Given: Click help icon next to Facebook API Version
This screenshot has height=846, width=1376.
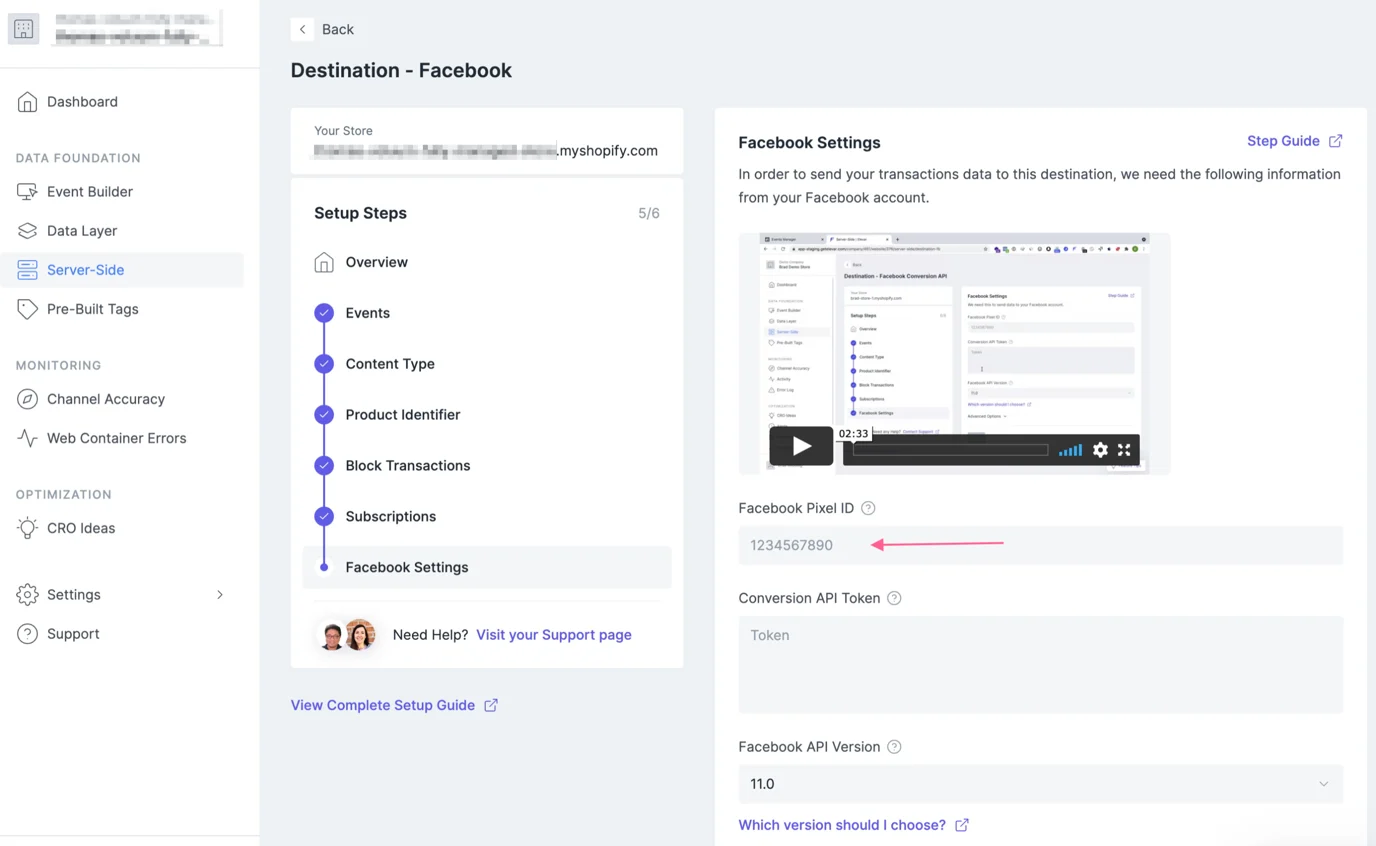Looking at the screenshot, I should pyautogui.click(x=894, y=747).
